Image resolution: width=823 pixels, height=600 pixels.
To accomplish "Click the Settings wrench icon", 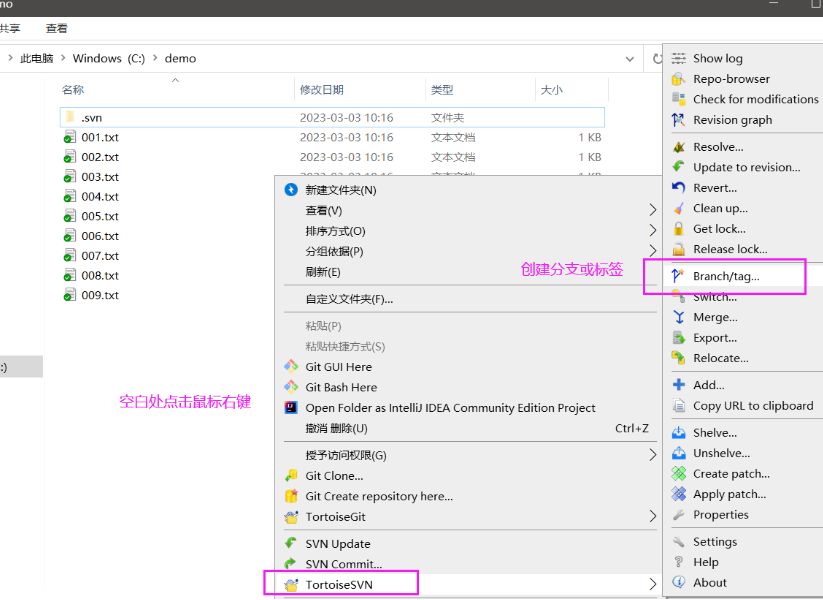I will click(679, 542).
